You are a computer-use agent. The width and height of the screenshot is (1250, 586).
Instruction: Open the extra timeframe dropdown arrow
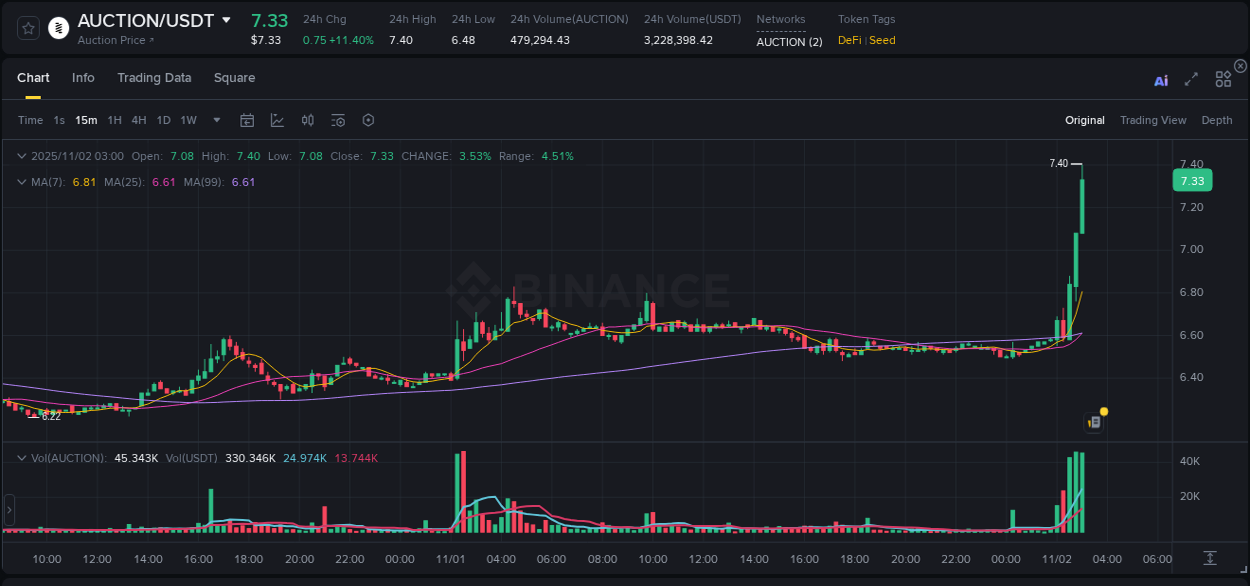coord(215,120)
